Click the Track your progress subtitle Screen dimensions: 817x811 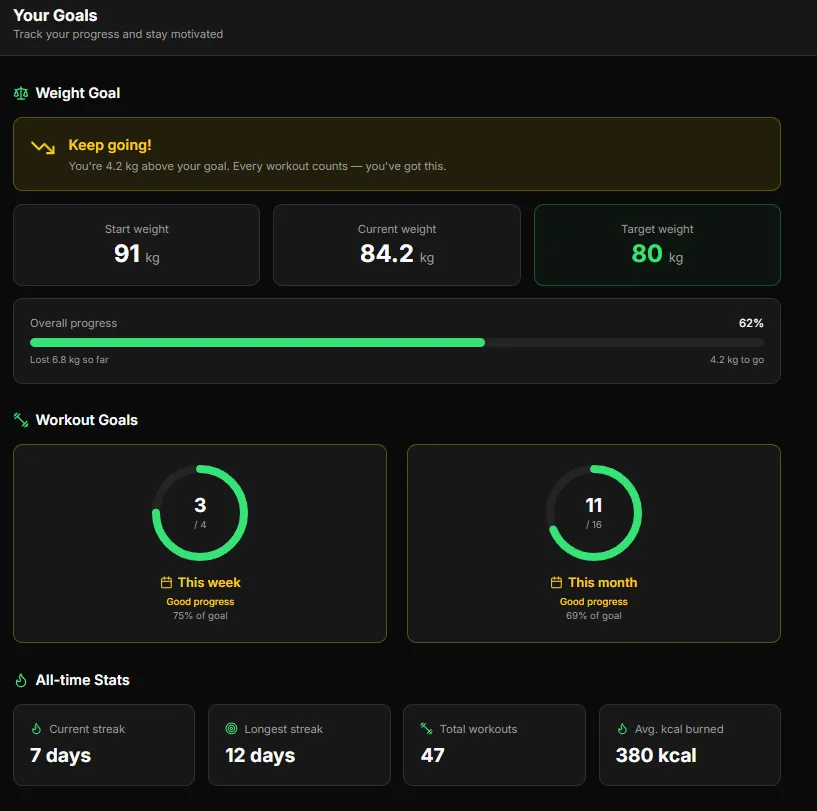(118, 34)
